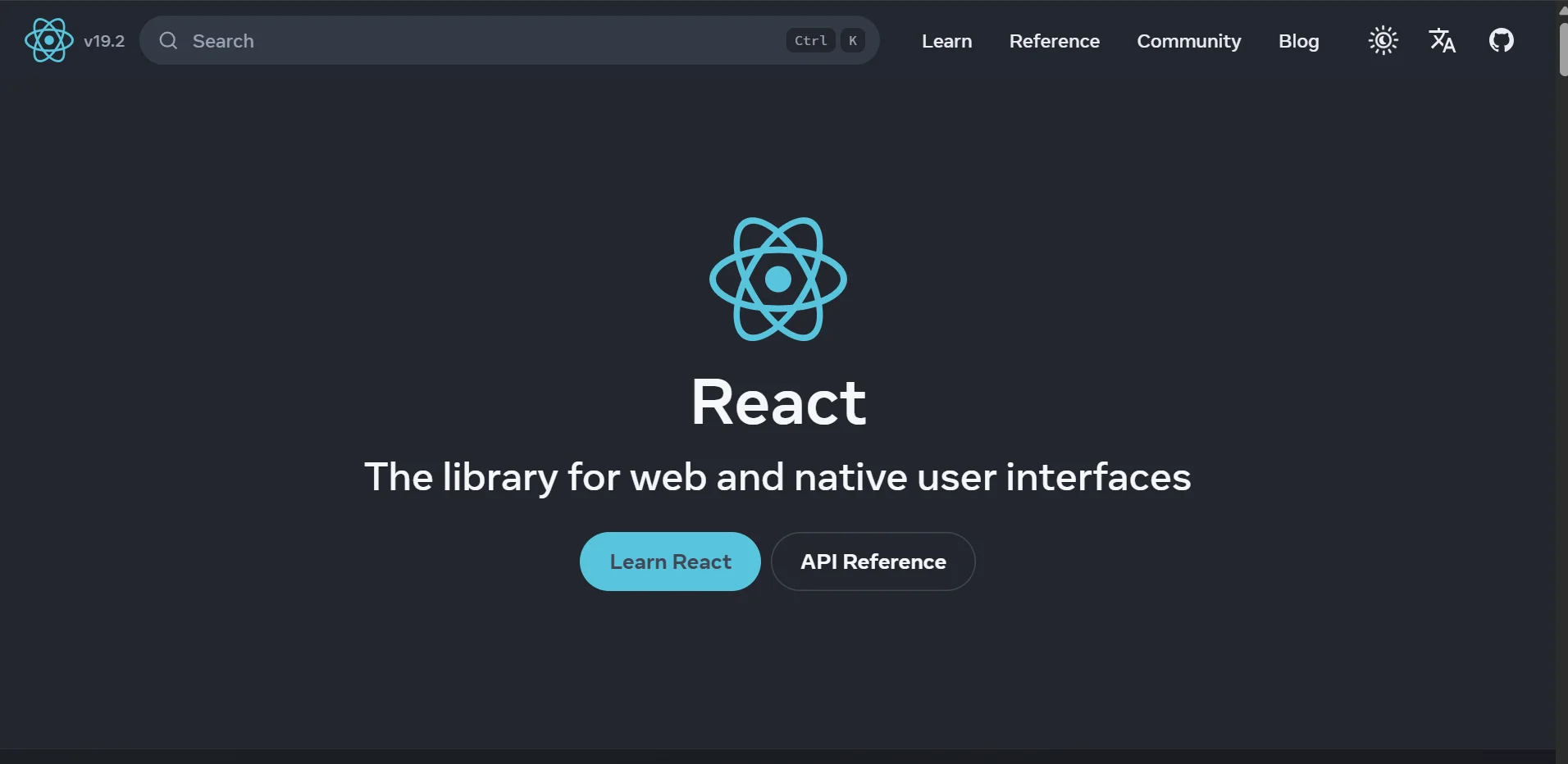
Task: Click the scrollbar thumb on the right edge
Action: 1561,49
